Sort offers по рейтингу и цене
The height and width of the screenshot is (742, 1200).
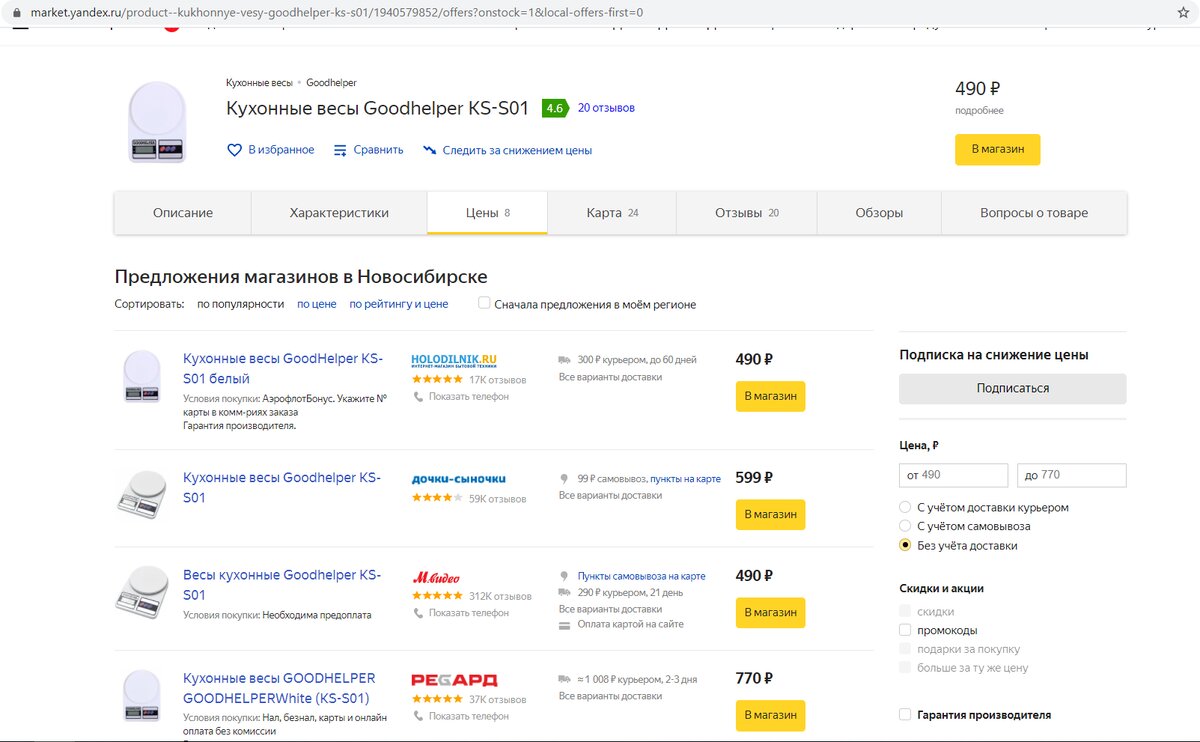(399, 304)
